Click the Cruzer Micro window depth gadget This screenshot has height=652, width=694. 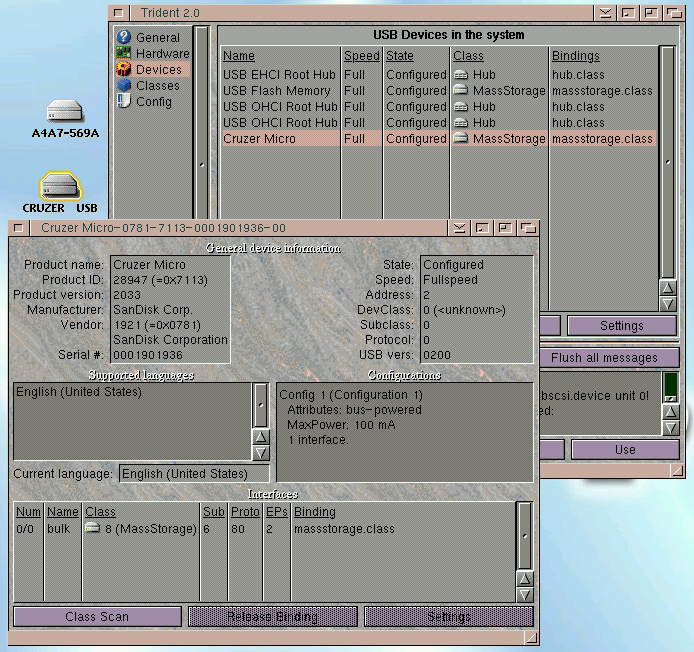pos(528,228)
